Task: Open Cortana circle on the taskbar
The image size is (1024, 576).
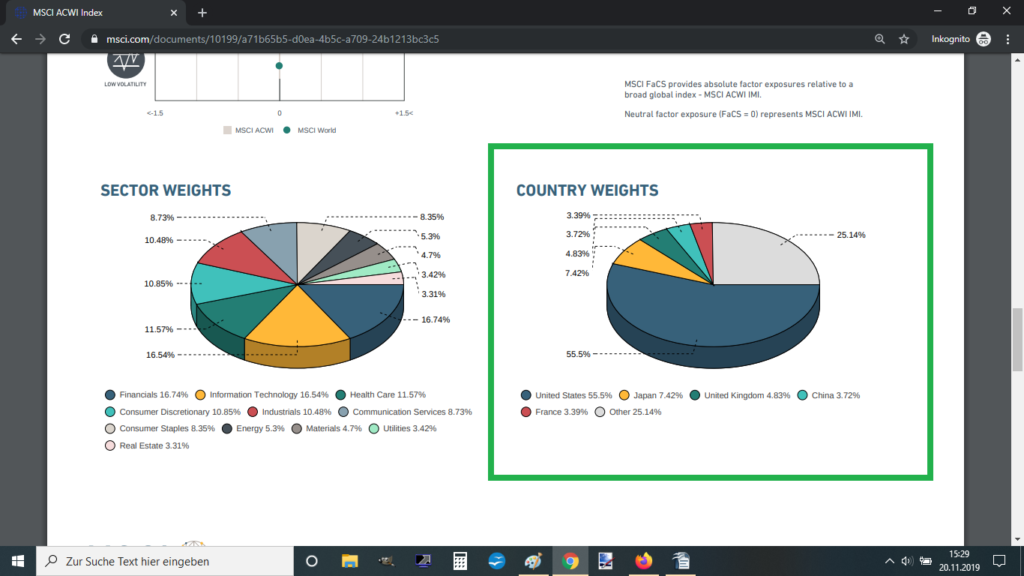Action: (x=312, y=561)
